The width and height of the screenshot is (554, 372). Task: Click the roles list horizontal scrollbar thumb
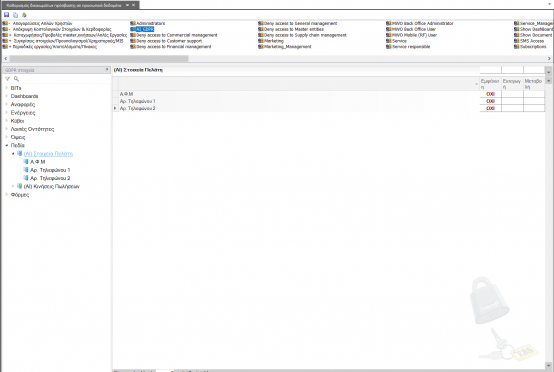(99, 58)
